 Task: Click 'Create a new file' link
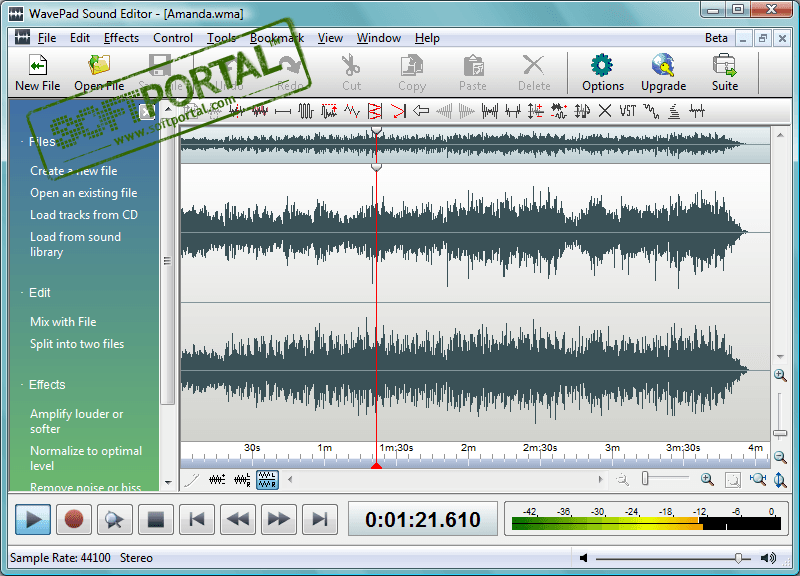pos(73,171)
